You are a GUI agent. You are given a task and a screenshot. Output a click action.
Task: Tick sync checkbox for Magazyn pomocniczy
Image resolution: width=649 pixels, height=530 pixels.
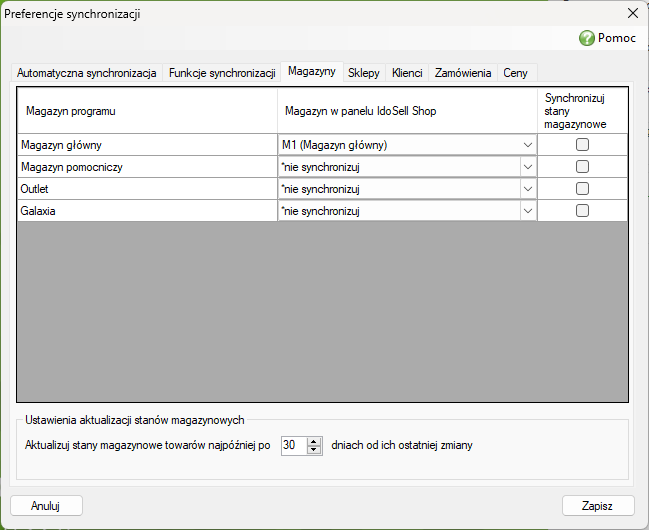(582, 166)
